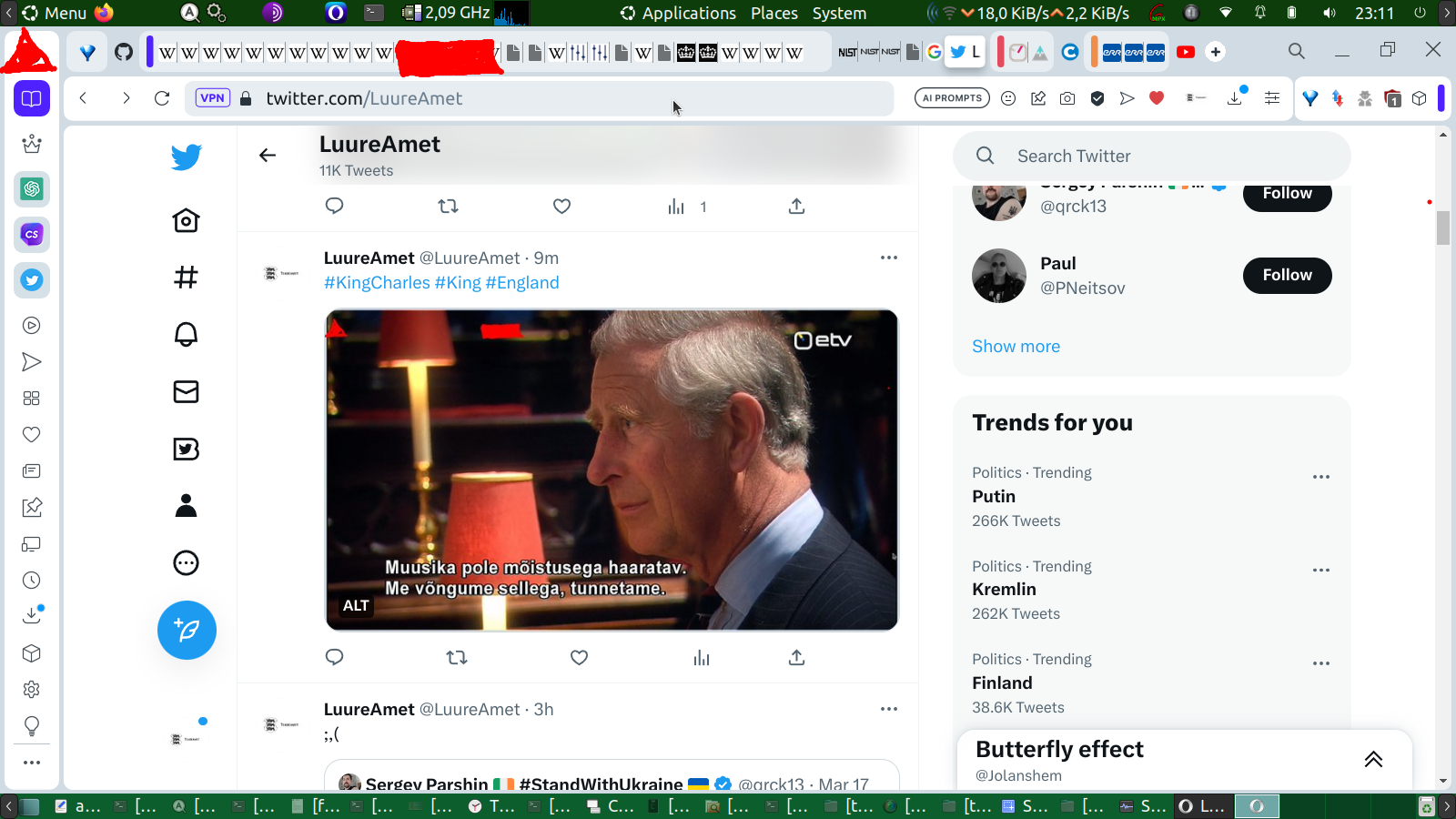The height and width of the screenshot is (819, 1456).
Task: Take a snapshot with camera icon
Action: click(1067, 98)
